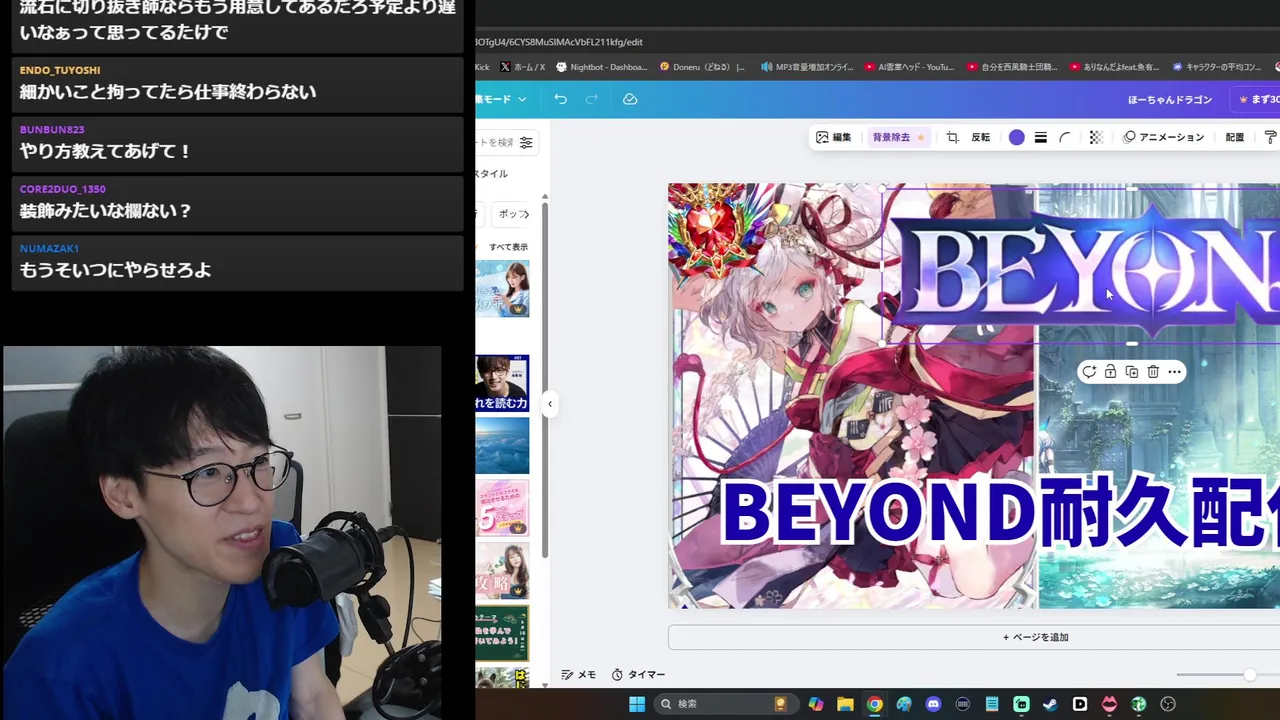Click ページを追加 to add a page

(x=1035, y=637)
